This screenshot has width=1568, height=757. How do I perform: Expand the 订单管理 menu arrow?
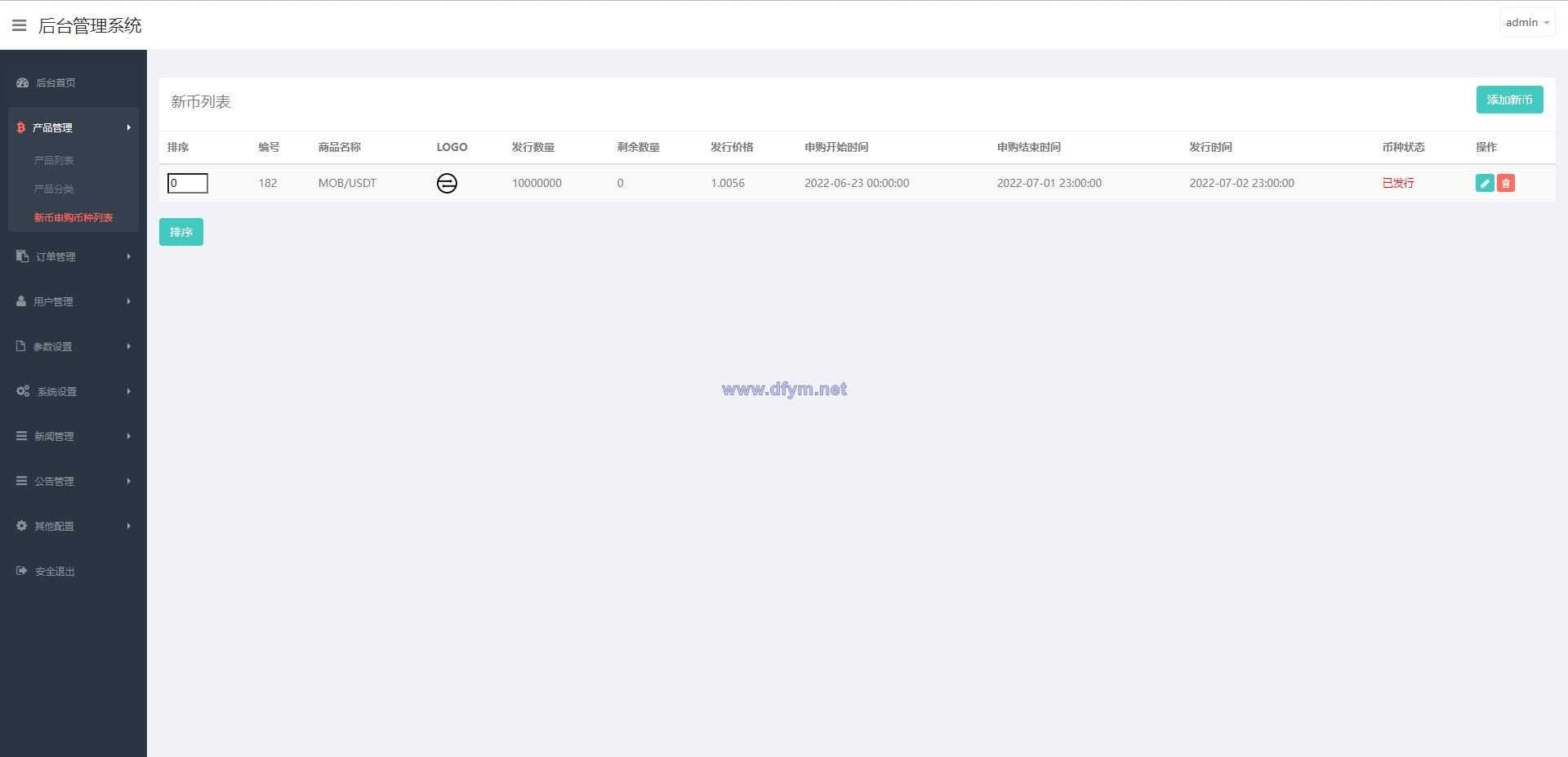[x=129, y=256]
